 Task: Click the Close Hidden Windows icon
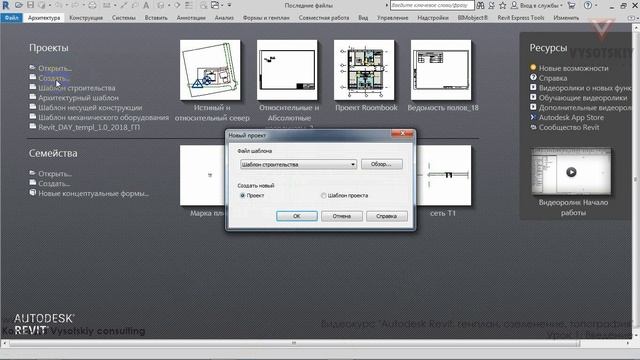click(x=203, y=5)
